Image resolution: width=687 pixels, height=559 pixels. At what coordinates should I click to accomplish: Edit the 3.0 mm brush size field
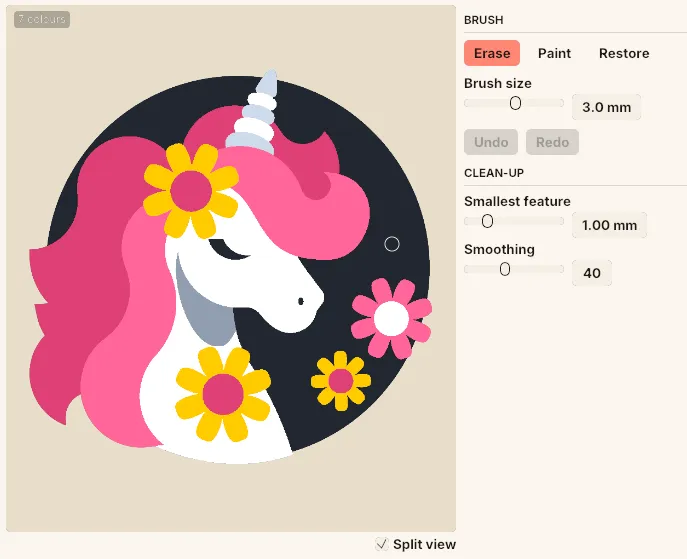click(x=606, y=107)
